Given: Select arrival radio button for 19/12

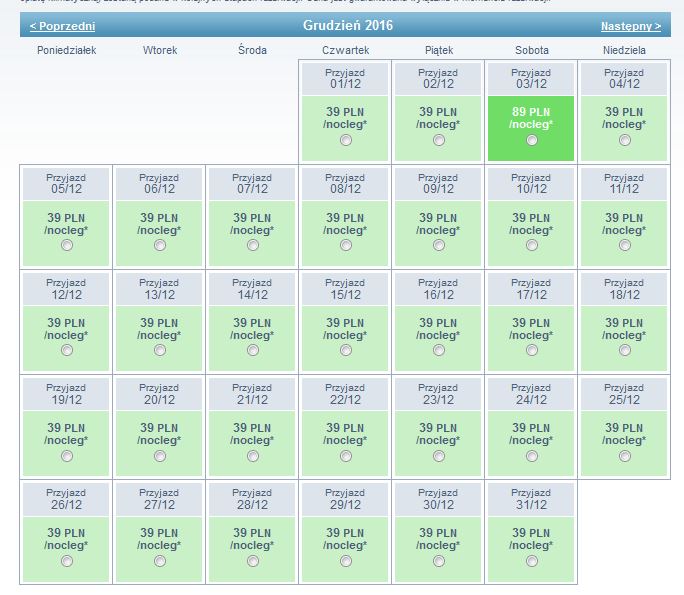Looking at the screenshot, I should [x=67, y=456].
